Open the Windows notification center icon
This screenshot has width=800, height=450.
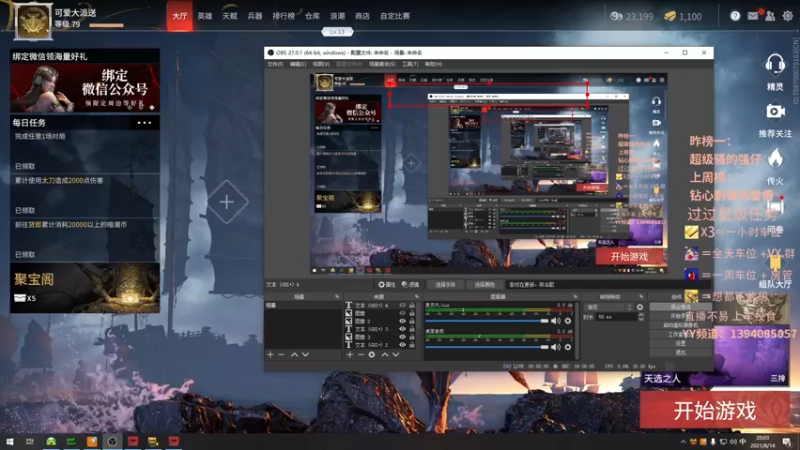[x=787, y=441]
